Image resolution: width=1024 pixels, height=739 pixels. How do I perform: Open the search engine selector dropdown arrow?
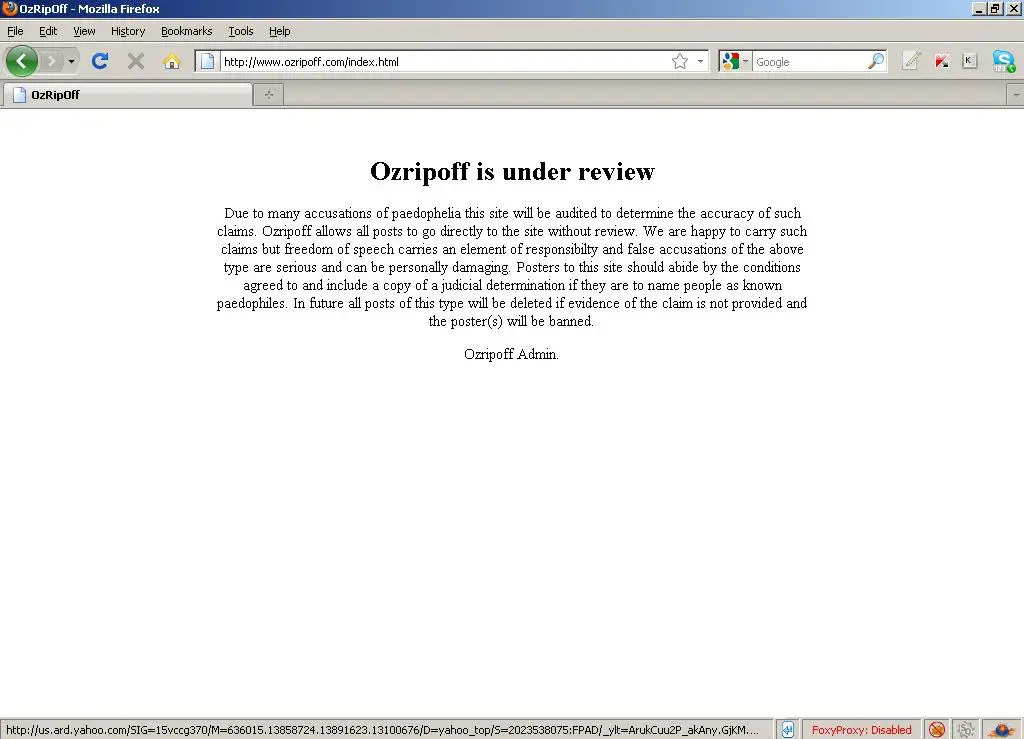(745, 61)
